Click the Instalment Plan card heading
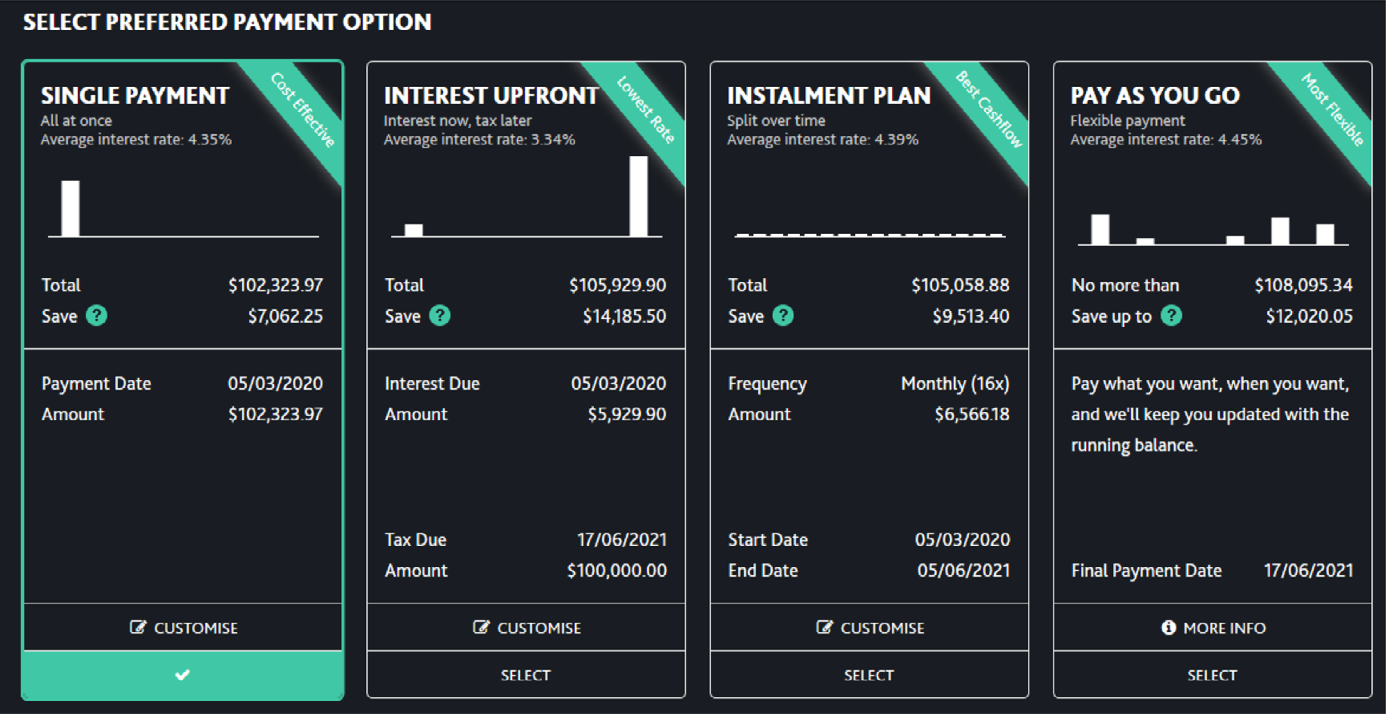This screenshot has width=1386, height=714. point(829,96)
